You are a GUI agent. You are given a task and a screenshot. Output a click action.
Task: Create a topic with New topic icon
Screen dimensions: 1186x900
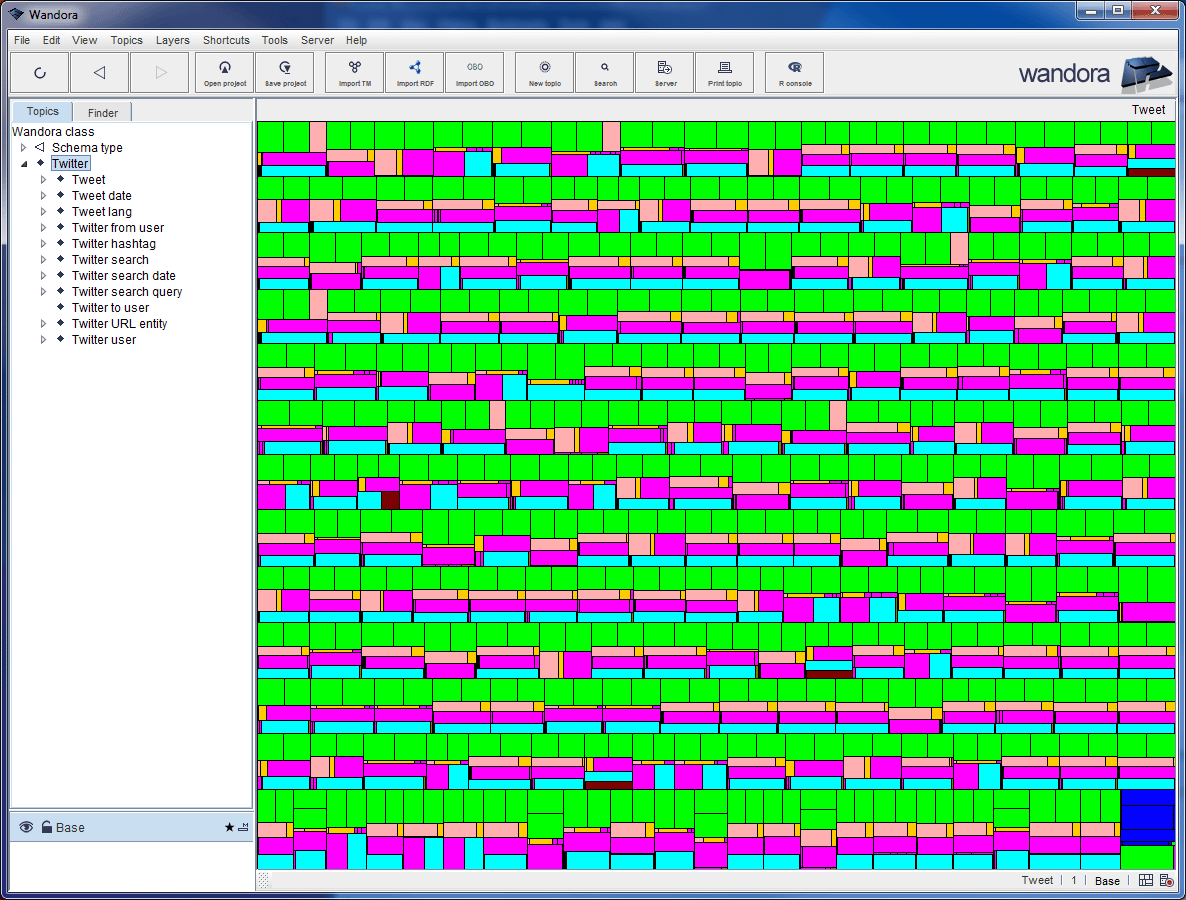[543, 71]
